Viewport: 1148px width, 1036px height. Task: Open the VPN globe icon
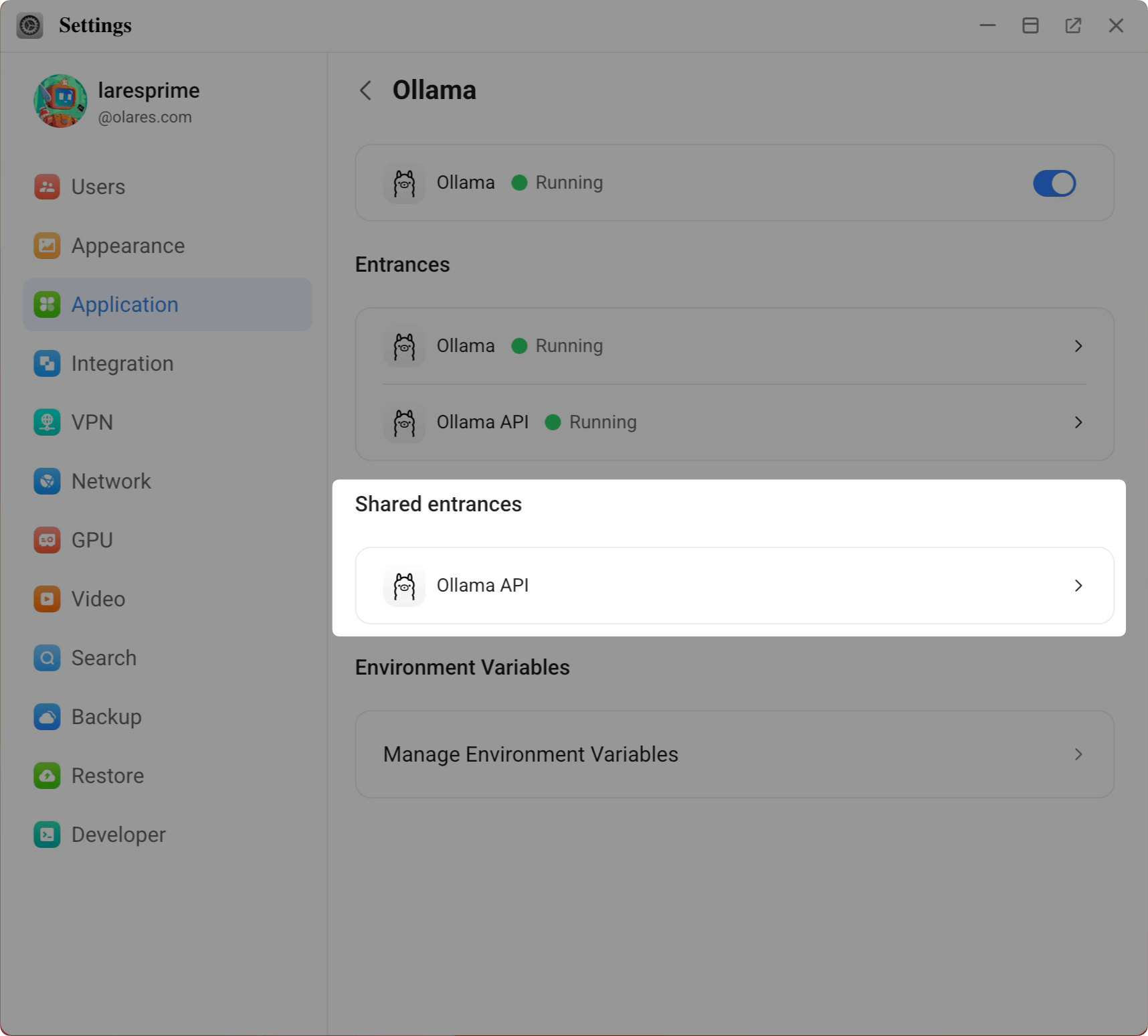point(47,422)
